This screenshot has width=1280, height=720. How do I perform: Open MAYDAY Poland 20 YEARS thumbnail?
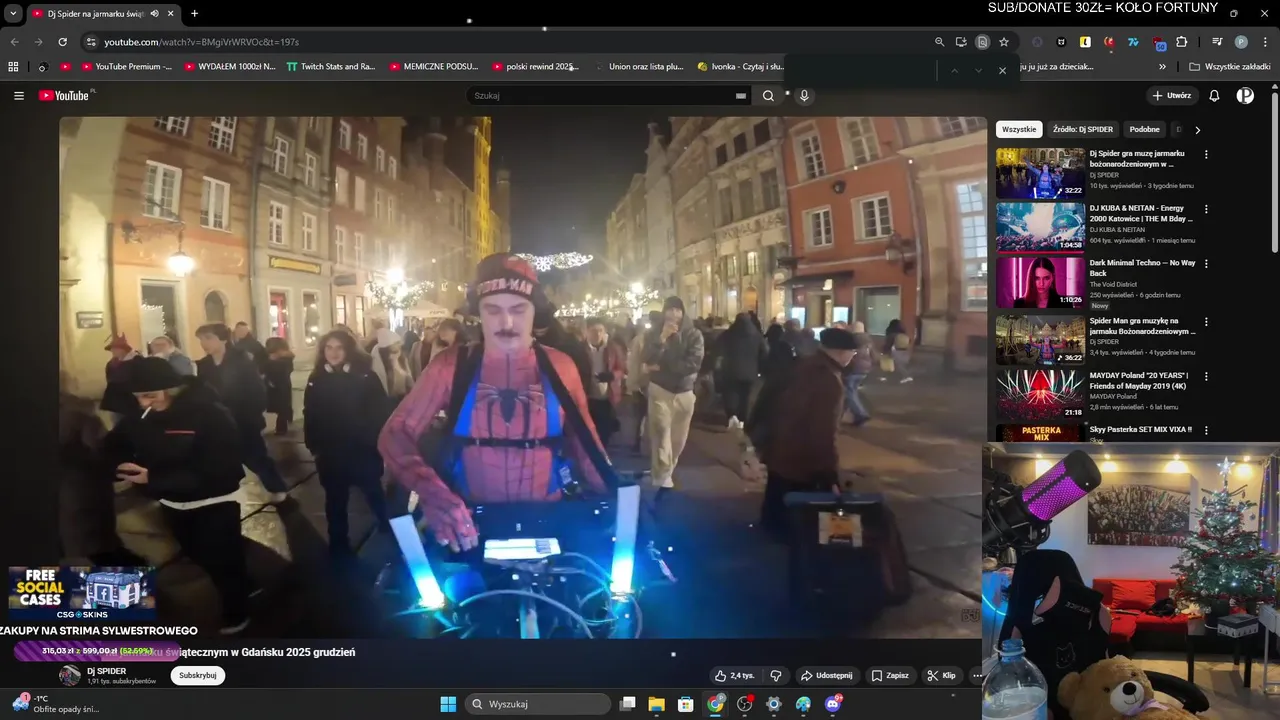(1040, 395)
